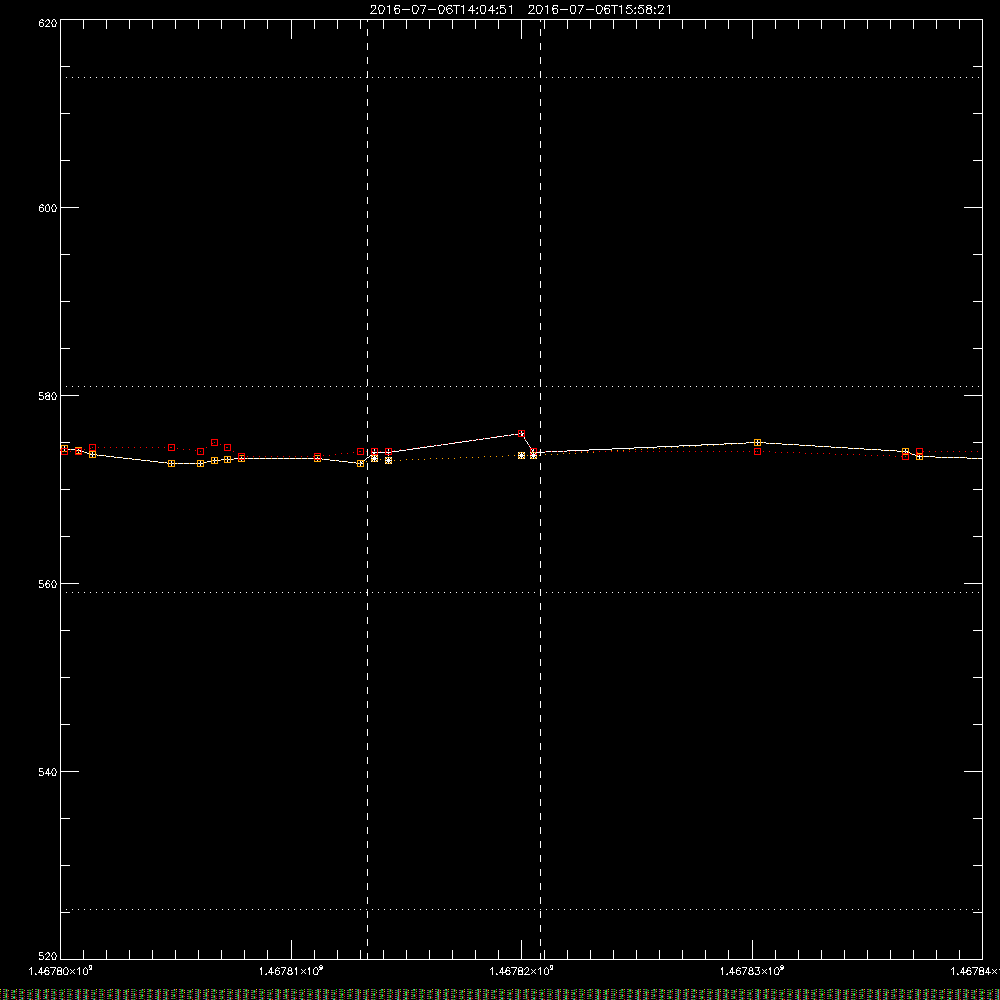Image resolution: width=1000 pixels, height=1000 pixels.
Task: Select the 620 y-axis label
Action: pos(48,24)
